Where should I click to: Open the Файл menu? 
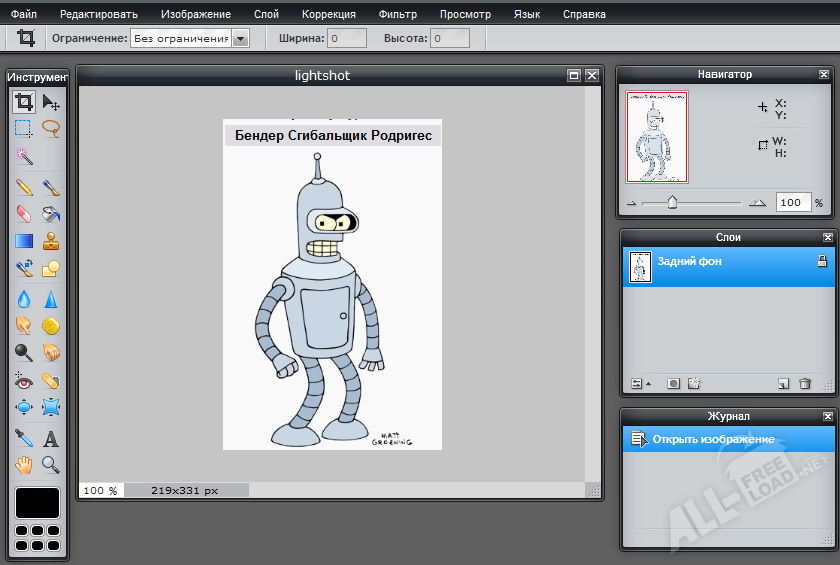pos(24,15)
